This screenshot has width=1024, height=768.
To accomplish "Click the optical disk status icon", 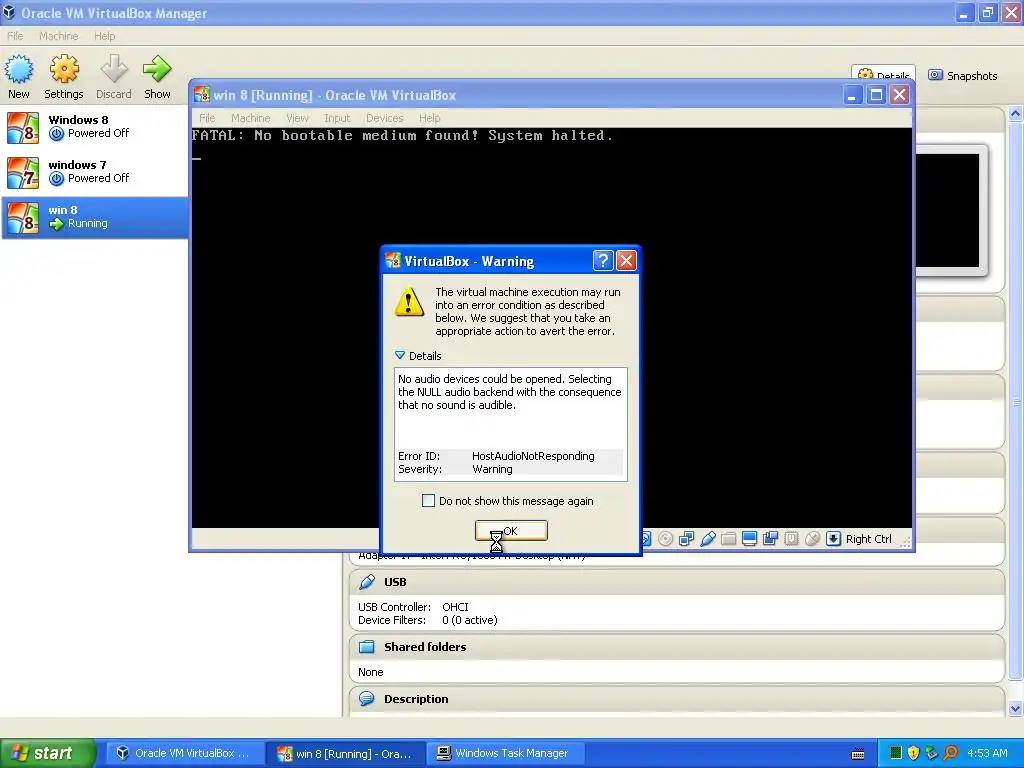I will click(665, 539).
